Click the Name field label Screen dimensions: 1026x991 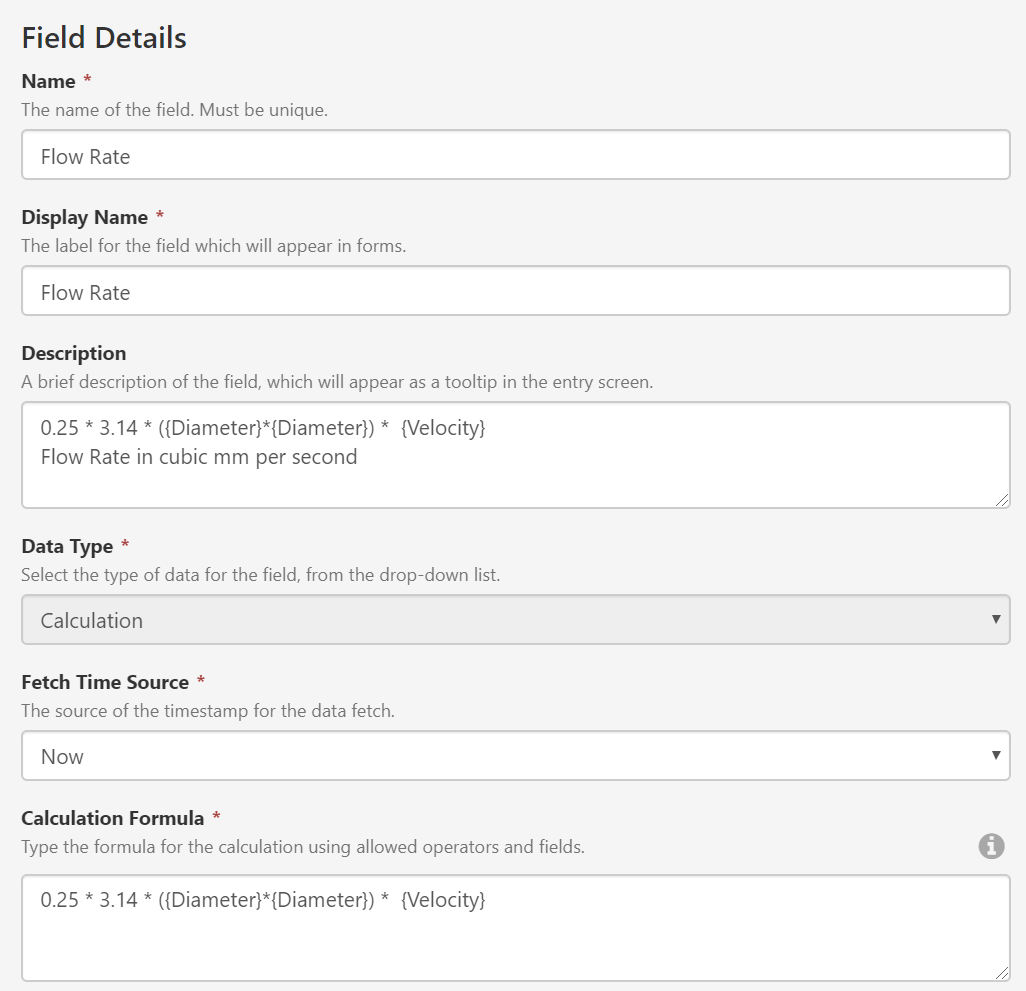pyautogui.click(x=48, y=81)
